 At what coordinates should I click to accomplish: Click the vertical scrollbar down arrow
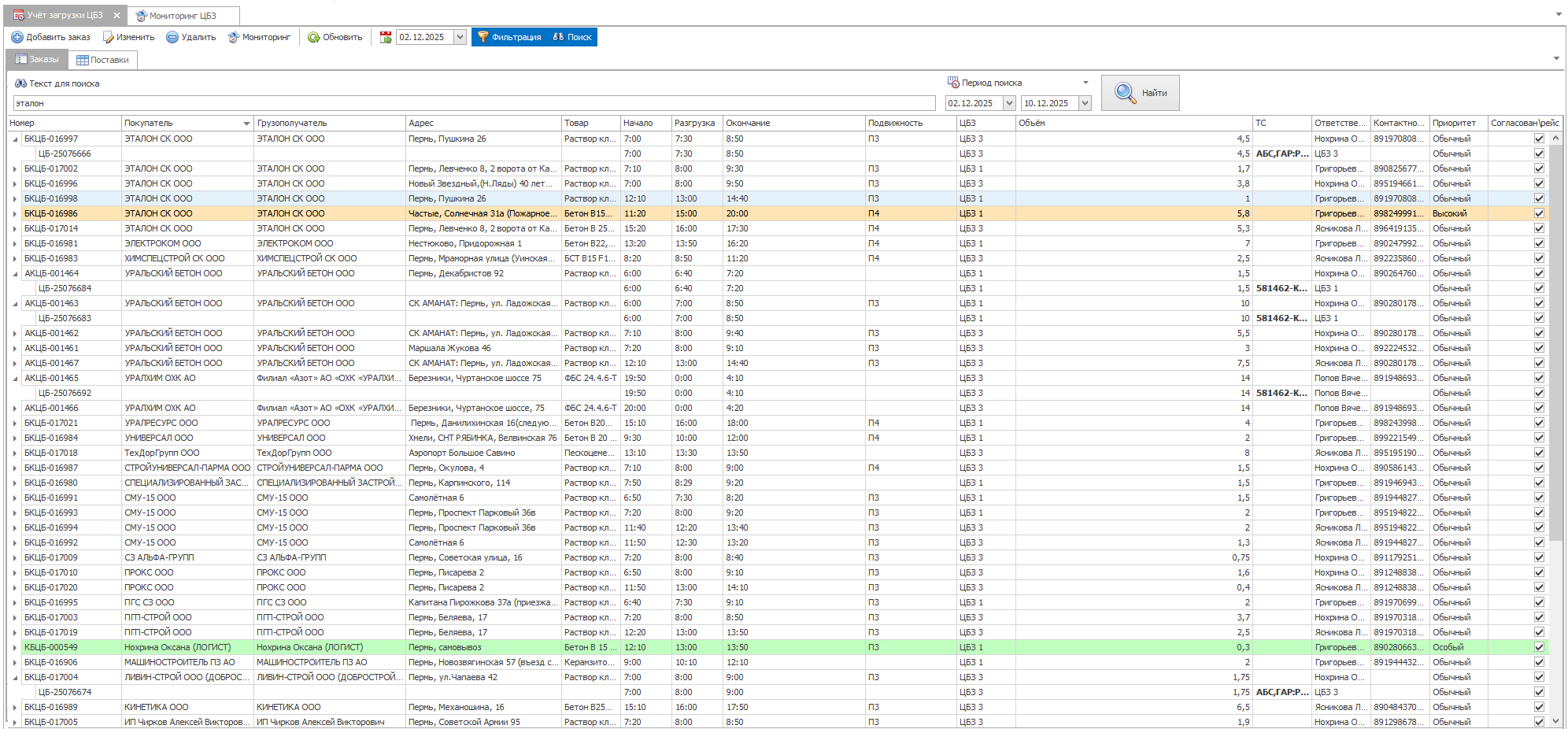(x=1555, y=721)
